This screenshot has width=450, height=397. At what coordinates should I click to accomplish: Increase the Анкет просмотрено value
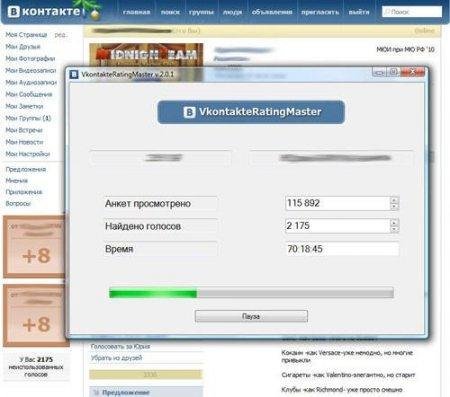click(x=394, y=200)
